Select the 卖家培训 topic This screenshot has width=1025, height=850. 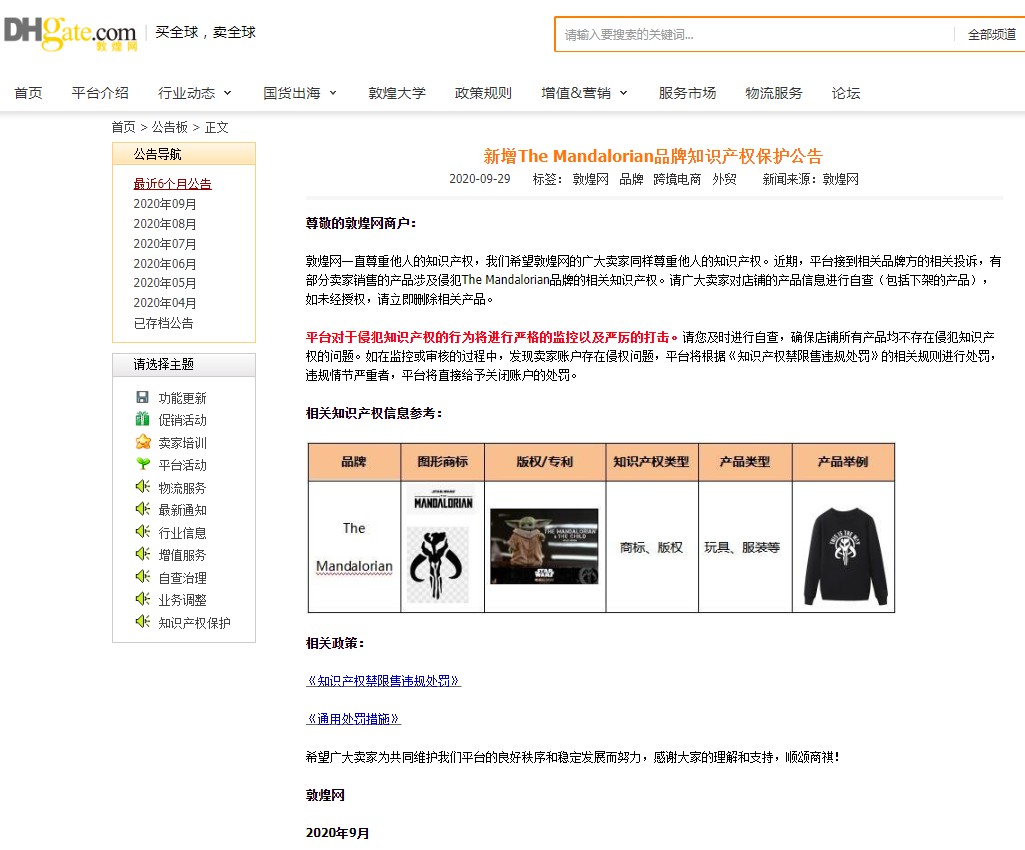182,443
